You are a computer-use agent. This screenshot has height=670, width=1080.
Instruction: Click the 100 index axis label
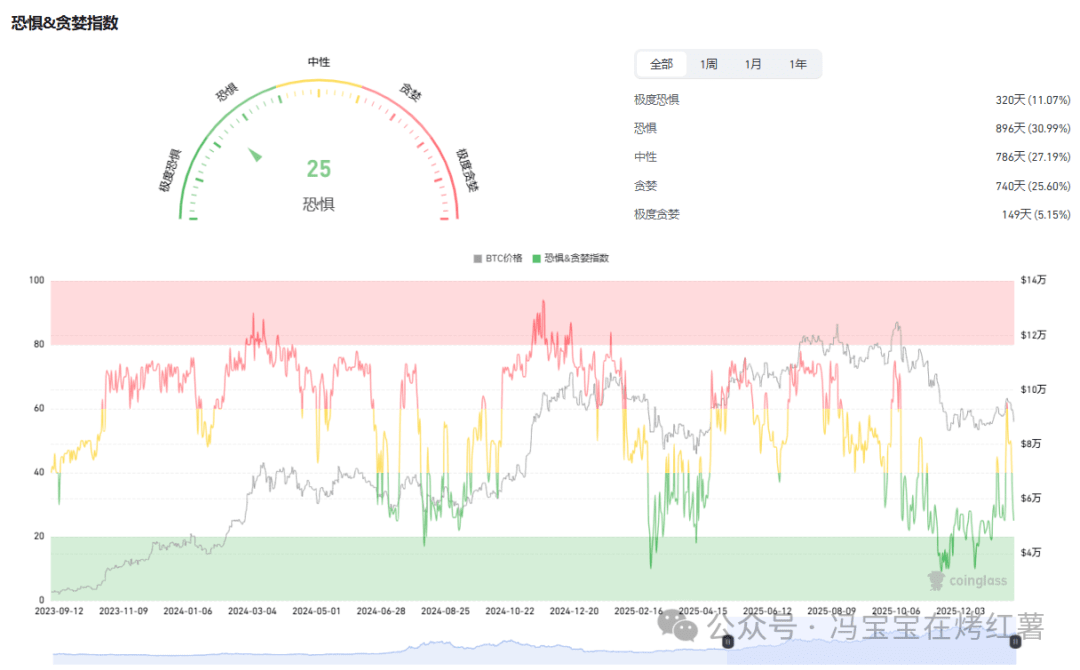pyautogui.click(x=37, y=280)
